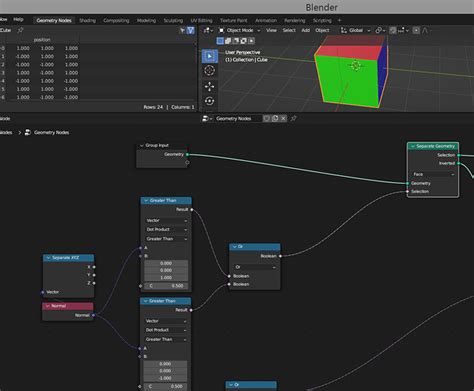Open the viewport View menu
Viewport: 474px width, 391px height.
pos(271,30)
